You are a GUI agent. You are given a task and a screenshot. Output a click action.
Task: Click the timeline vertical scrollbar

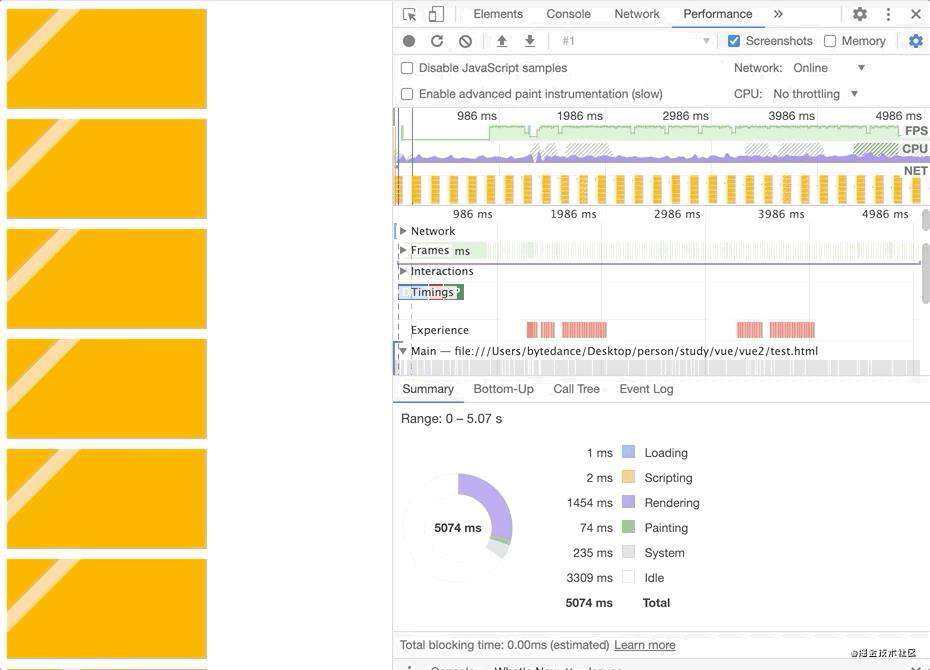(x=925, y=273)
